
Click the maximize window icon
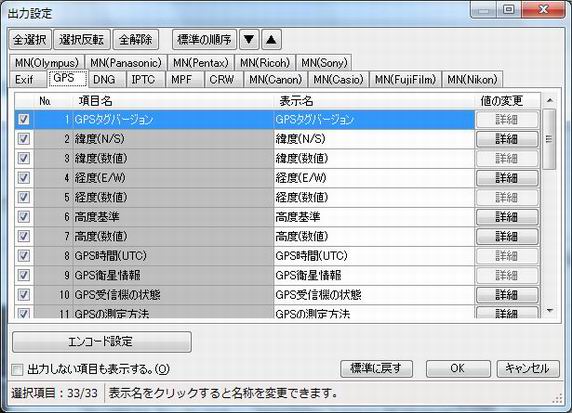click(x=509, y=9)
